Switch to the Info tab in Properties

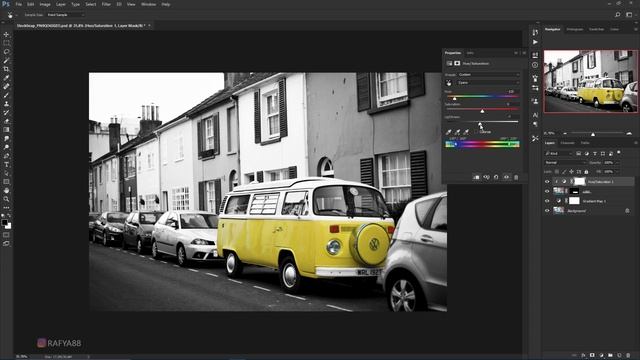[470, 53]
